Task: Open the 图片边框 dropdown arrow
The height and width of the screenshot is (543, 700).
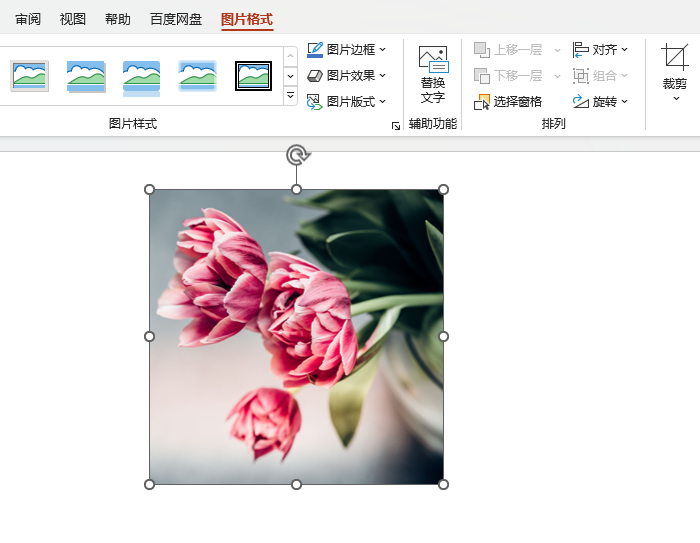Action: click(383, 50)
